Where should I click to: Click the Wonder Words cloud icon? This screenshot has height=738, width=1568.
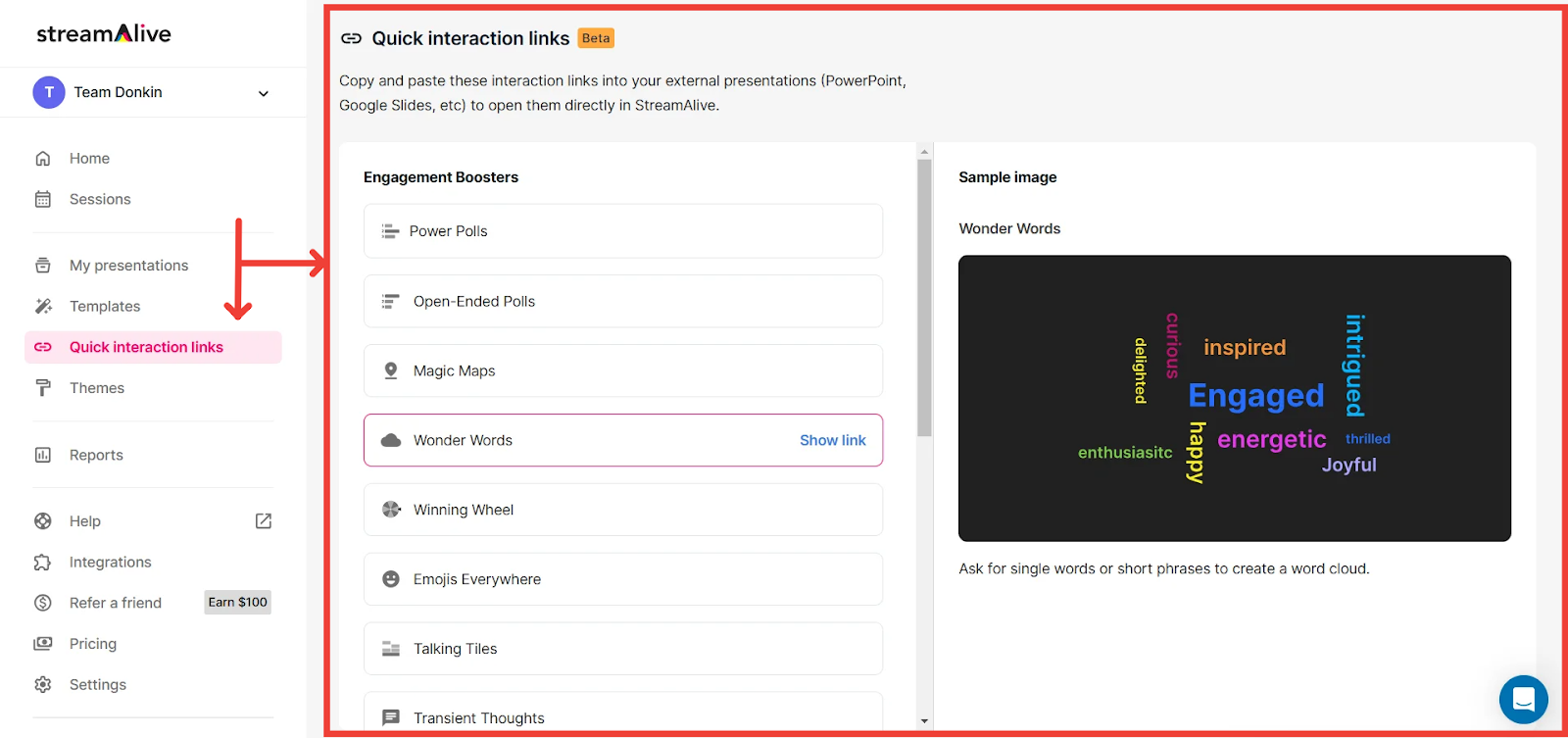pos(391,440)
